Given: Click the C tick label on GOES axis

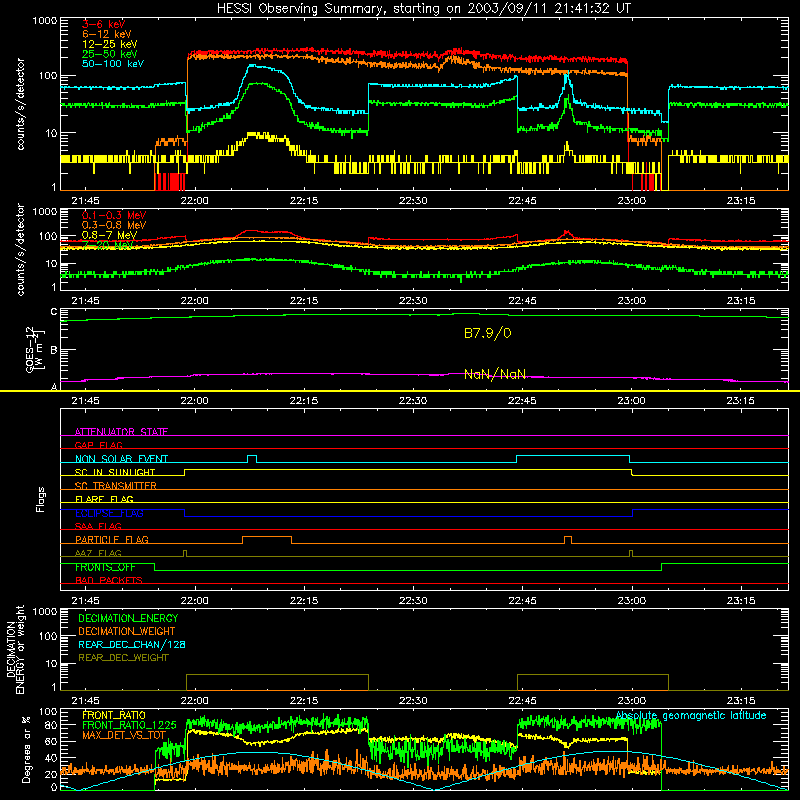Looking at the screenshot, I should click(54, 312).
